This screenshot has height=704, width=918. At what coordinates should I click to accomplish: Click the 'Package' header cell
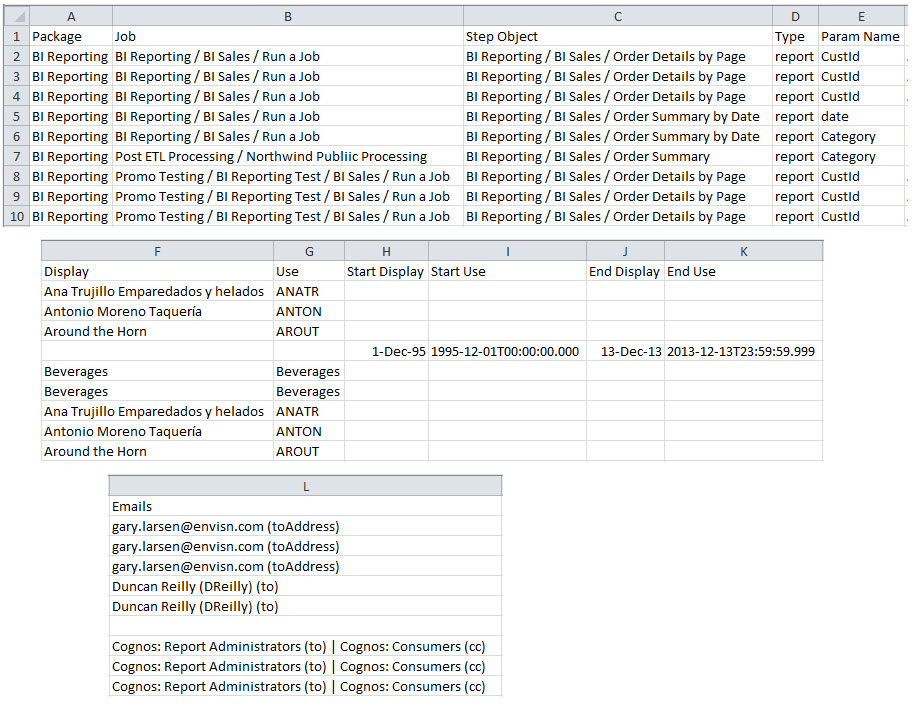71,36
